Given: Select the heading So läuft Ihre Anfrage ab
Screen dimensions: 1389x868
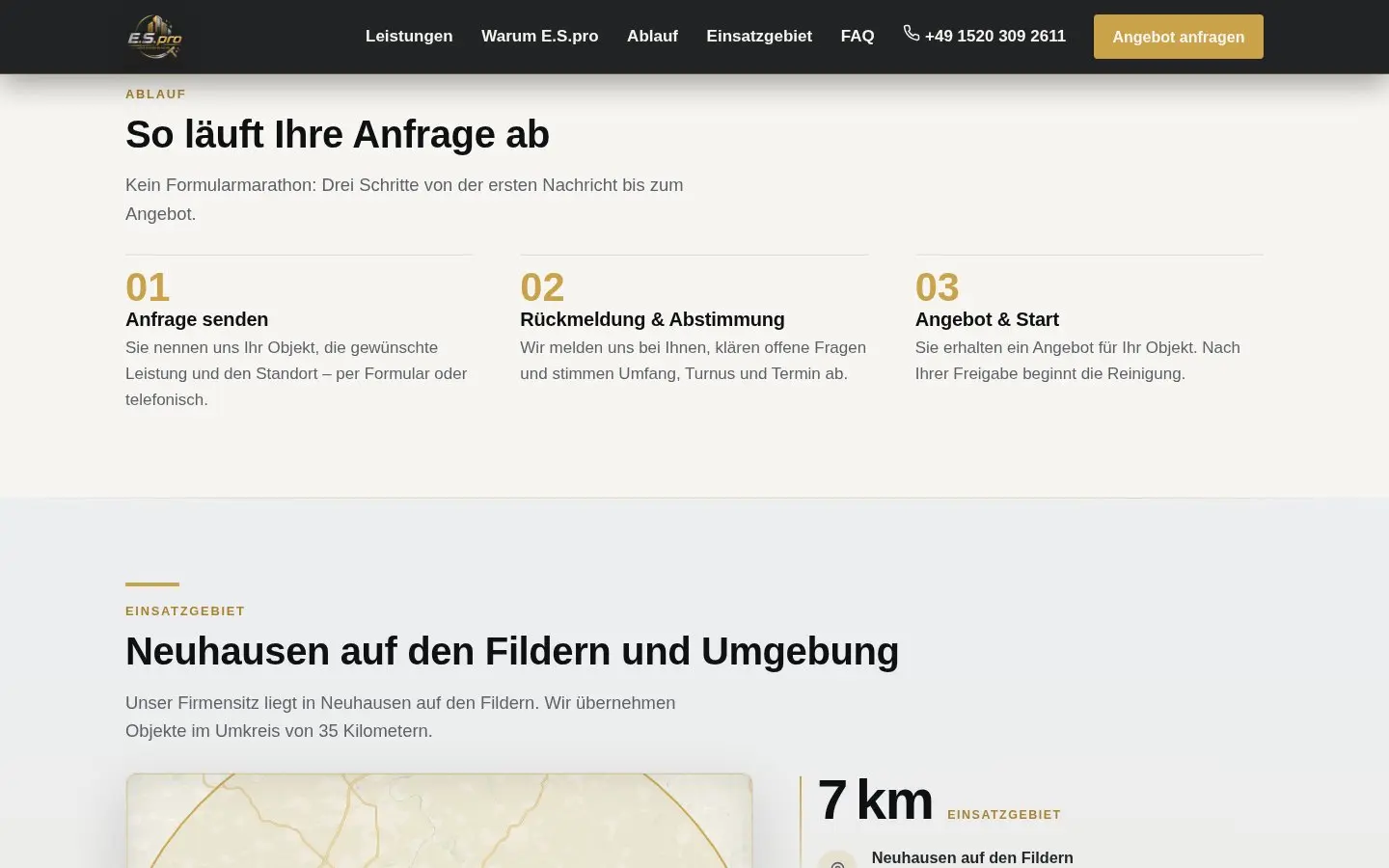Looking at the screenshot, I should click(x=338, y=134).
